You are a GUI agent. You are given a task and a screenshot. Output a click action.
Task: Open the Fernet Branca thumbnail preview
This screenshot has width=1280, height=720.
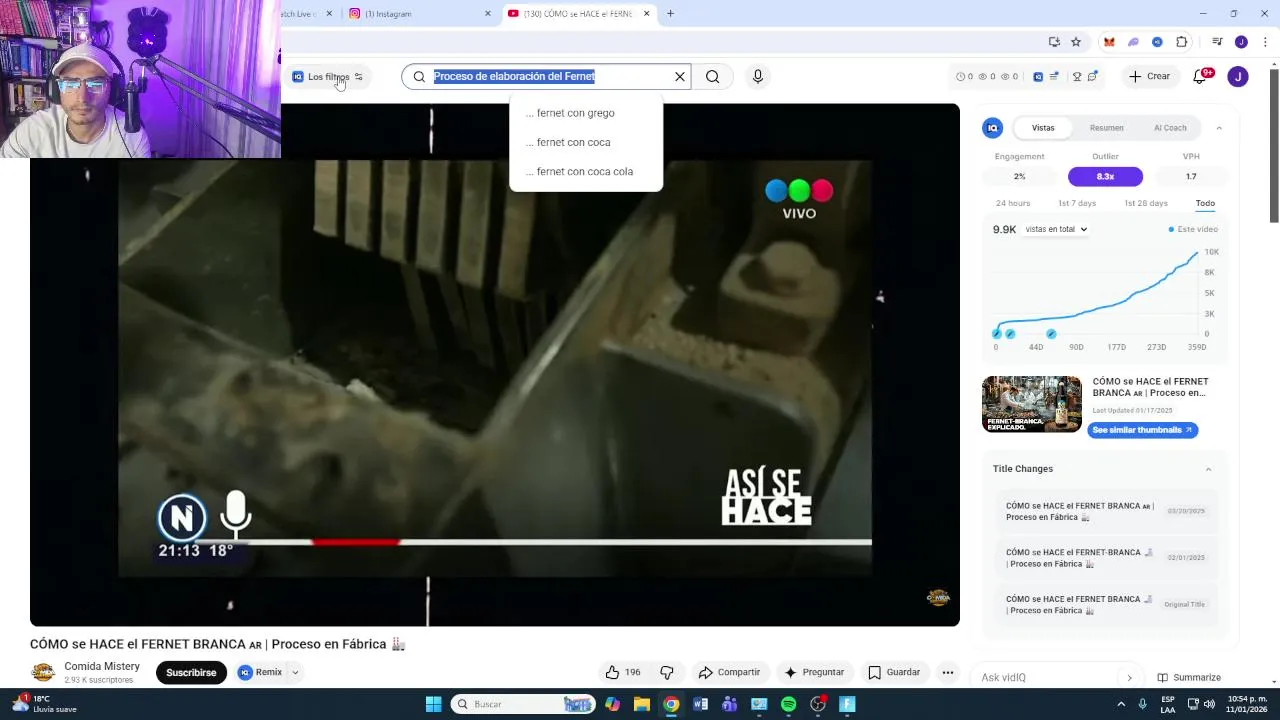tap(1032, 404)
